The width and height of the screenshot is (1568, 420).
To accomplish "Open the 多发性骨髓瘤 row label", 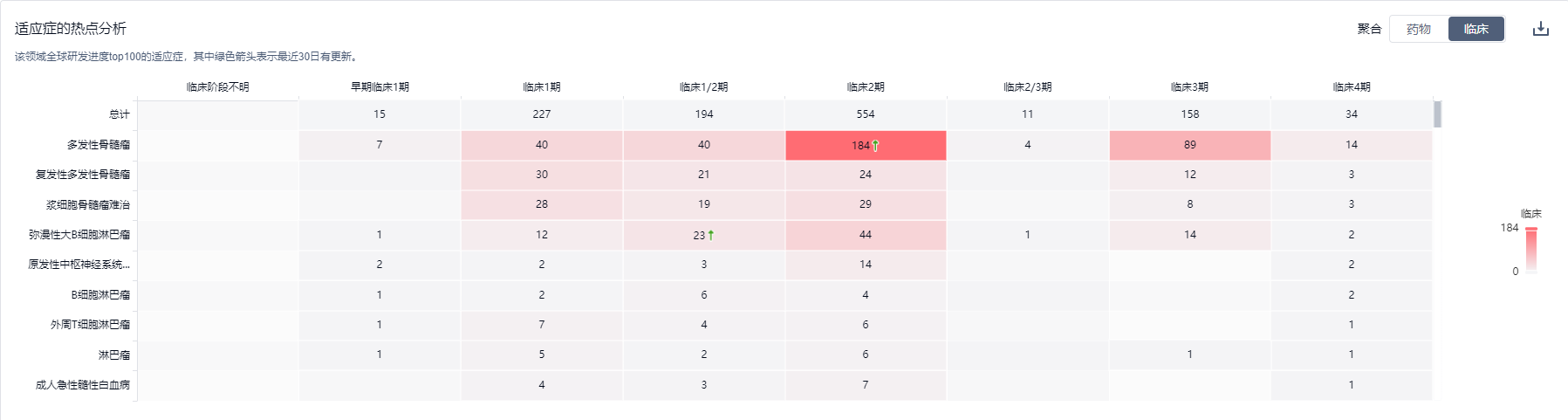I will pyautogui.click(x=99, y=145).
